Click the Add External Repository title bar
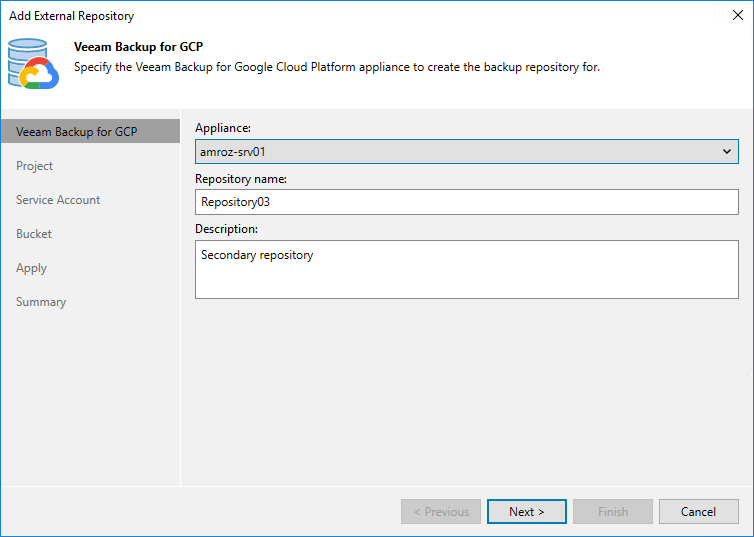Image resolution: width=754 pixels, height=537 pixels. point(300,16)
